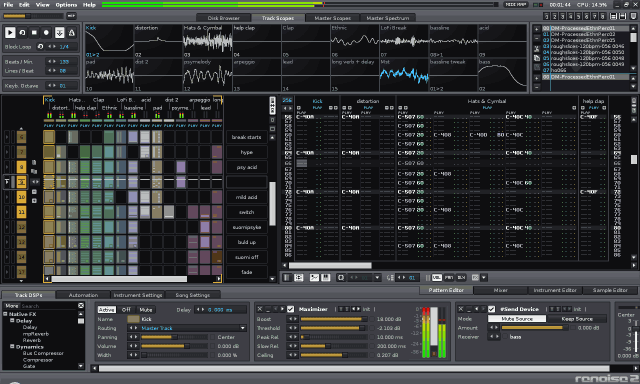Screen dimensions: 640x384
Task: Toggle pattern loop button in transport
Action: (22, 33)
